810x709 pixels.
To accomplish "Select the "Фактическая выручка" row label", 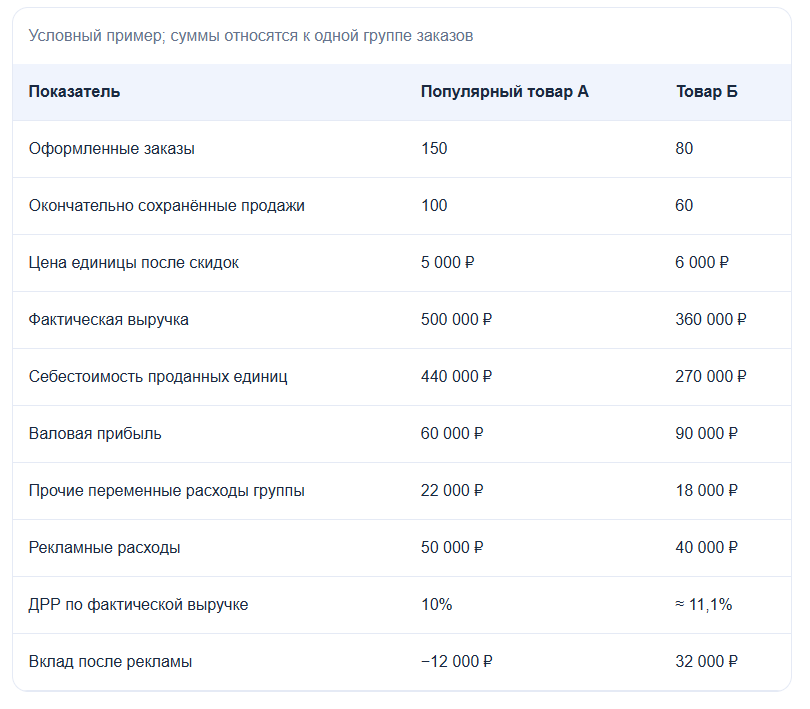I will pyautogui.click(x=108, y=320).
